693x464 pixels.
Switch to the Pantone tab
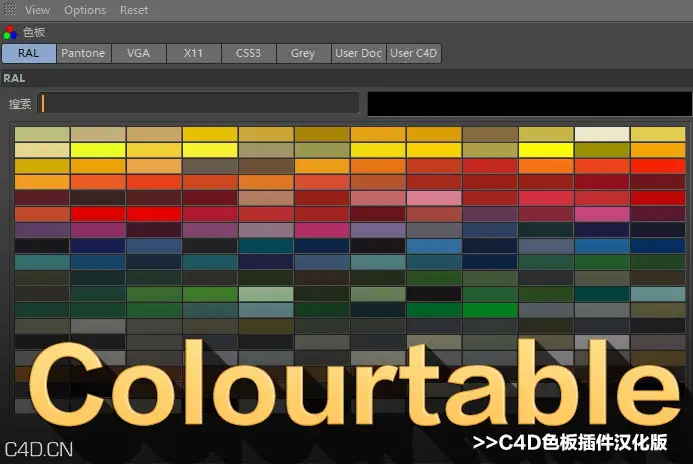[x=83, y=53]
